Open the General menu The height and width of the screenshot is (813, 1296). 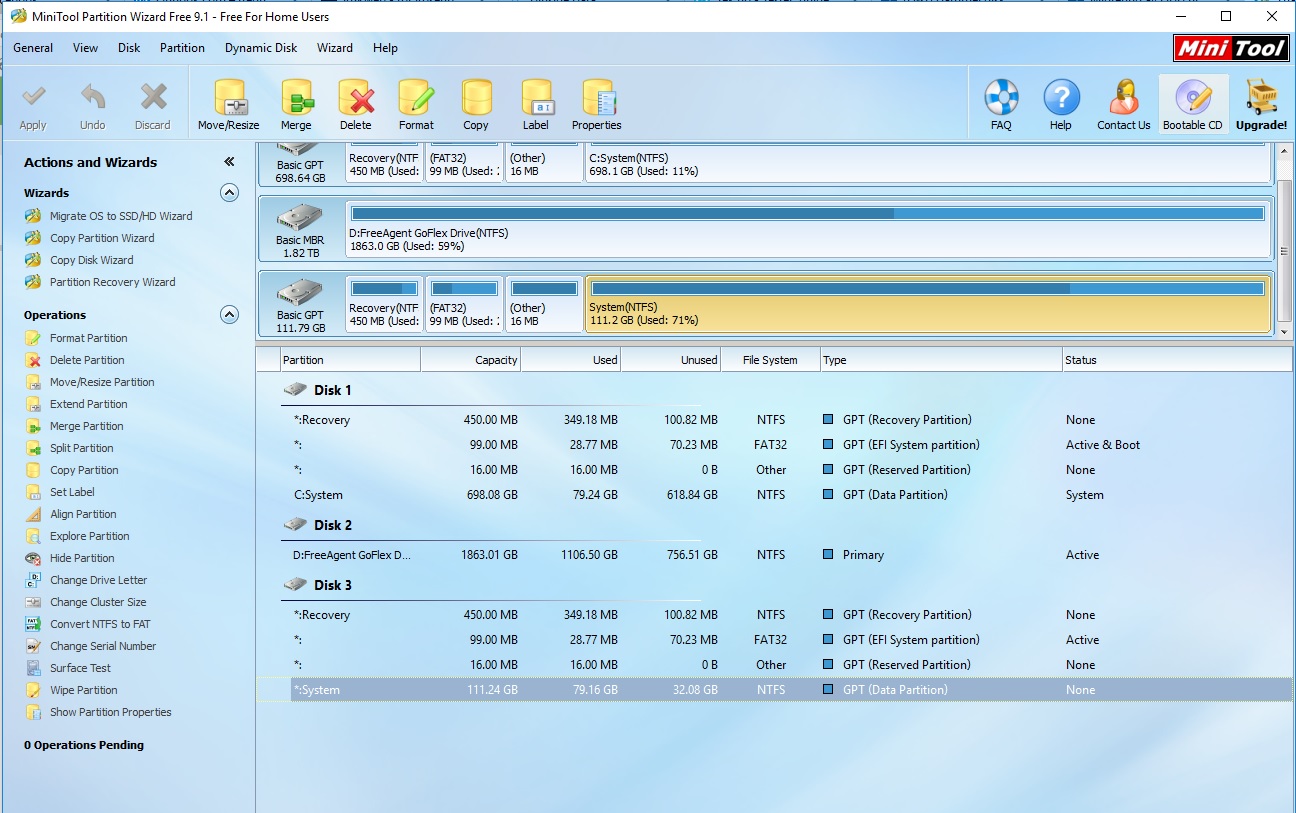pos(33,48)
